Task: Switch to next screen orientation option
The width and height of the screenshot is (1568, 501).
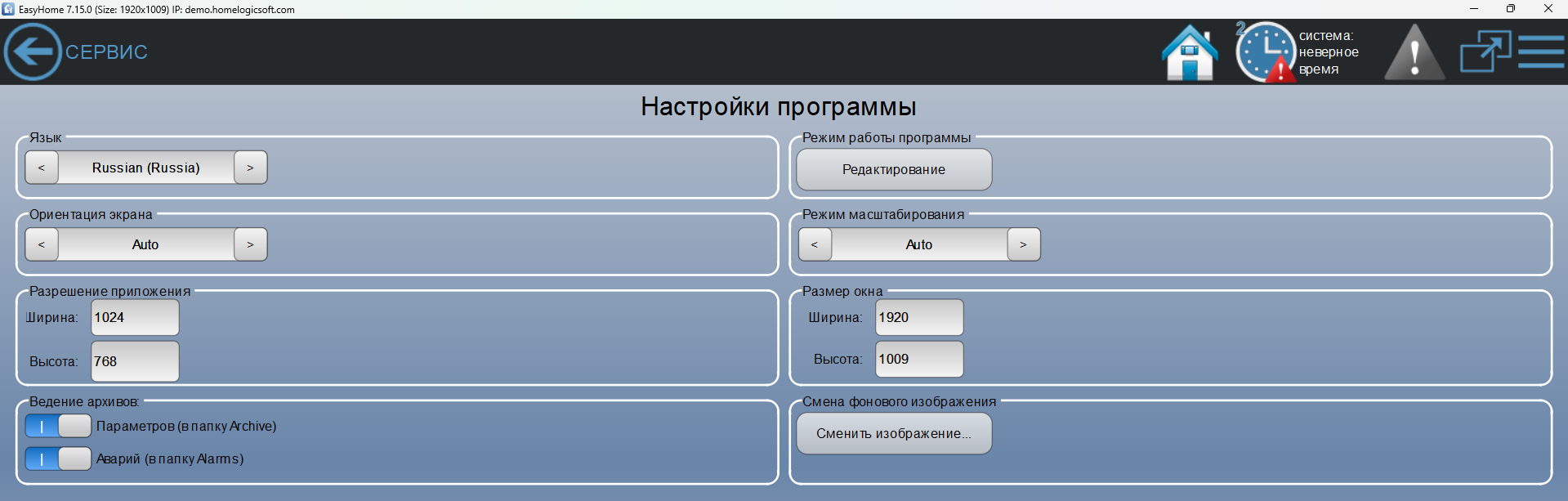Action: click(x=250, y=244)
